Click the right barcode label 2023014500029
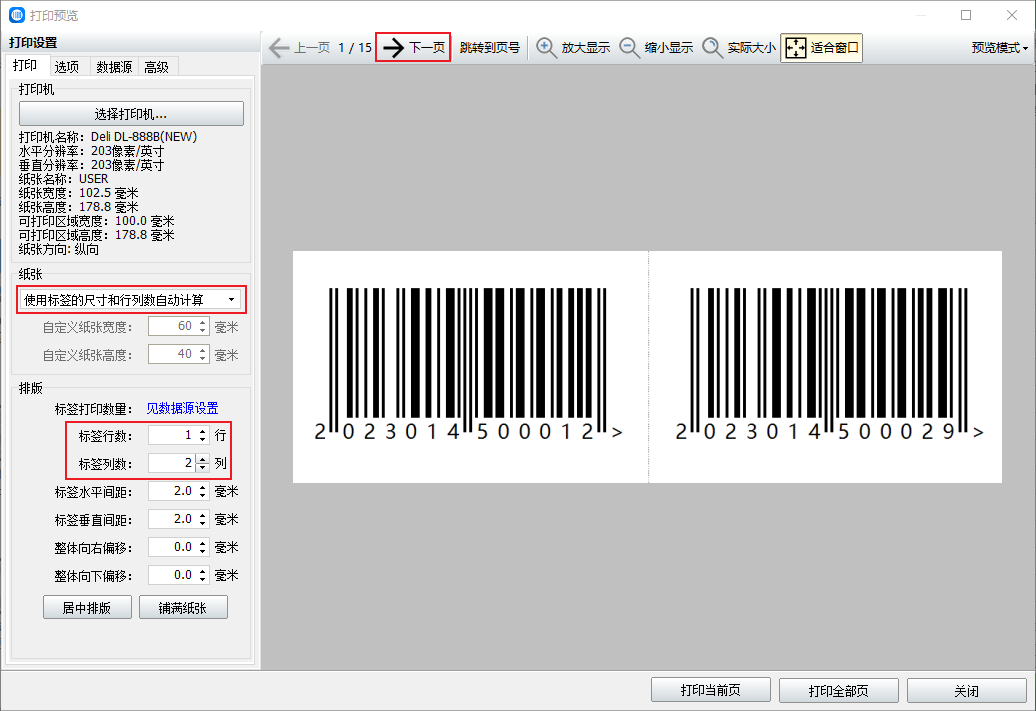This screenshot has width=1036, height=711. tap(829, 365)
